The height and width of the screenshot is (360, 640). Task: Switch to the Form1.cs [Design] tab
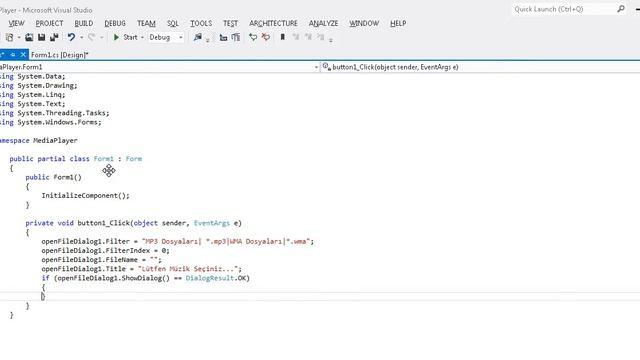pyautogui.click(x=60, y=55)
